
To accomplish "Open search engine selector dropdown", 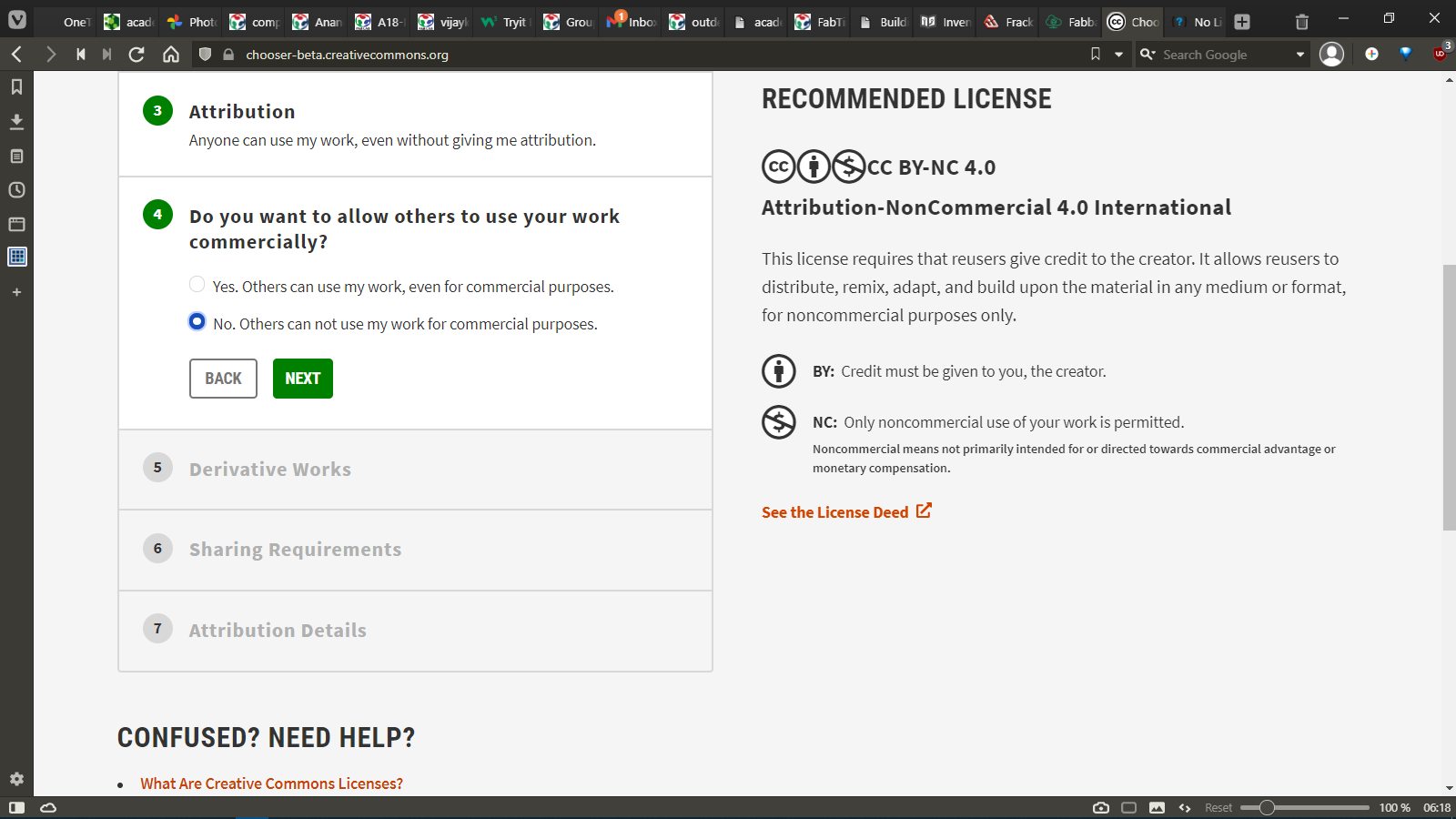I will [x=1148, y=55].
